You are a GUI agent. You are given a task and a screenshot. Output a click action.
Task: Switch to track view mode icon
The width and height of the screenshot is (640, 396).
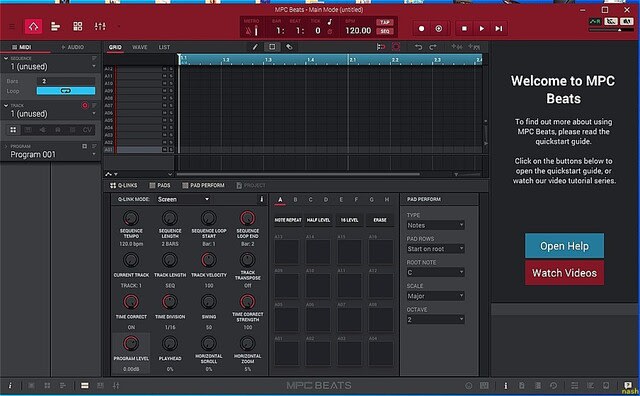coord(56,27)
